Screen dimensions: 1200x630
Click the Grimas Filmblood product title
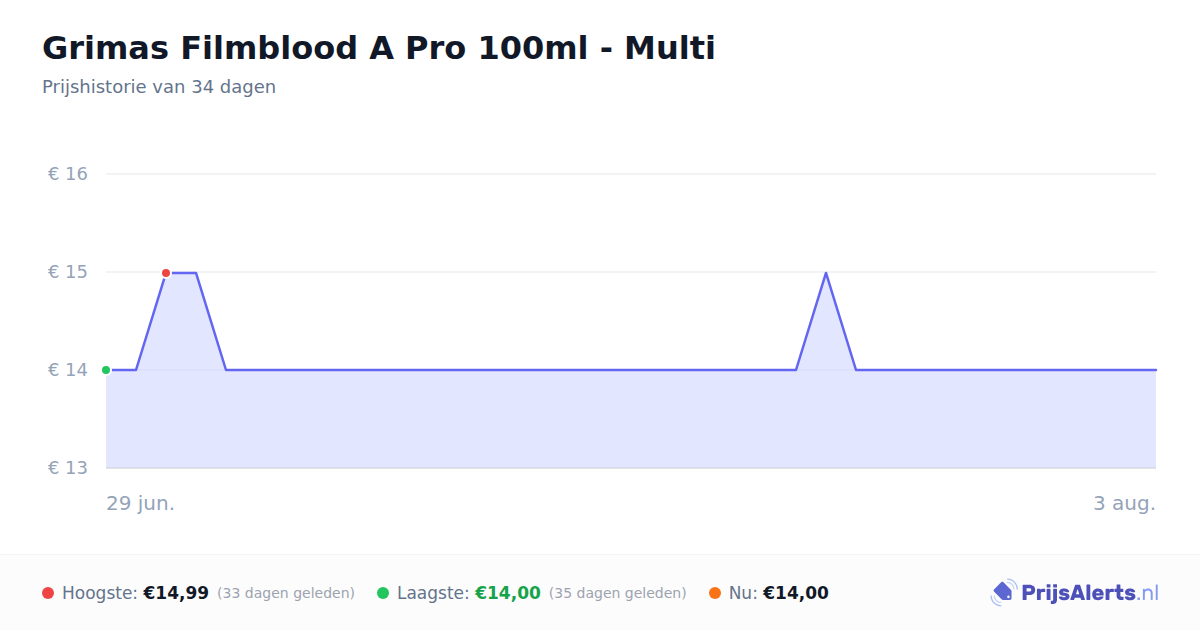coord(379,48)
